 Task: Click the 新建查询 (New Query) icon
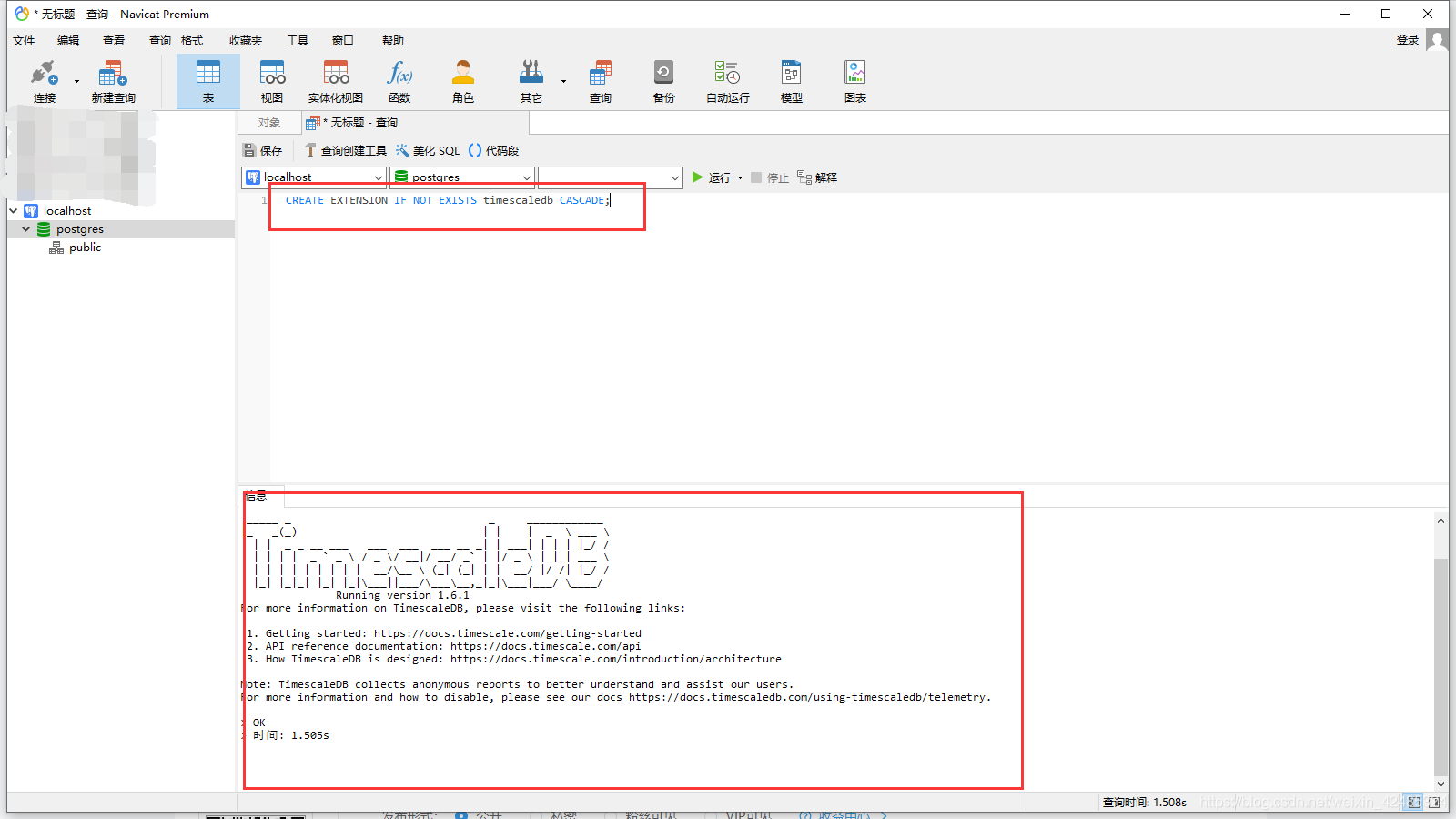coord(112,80)
